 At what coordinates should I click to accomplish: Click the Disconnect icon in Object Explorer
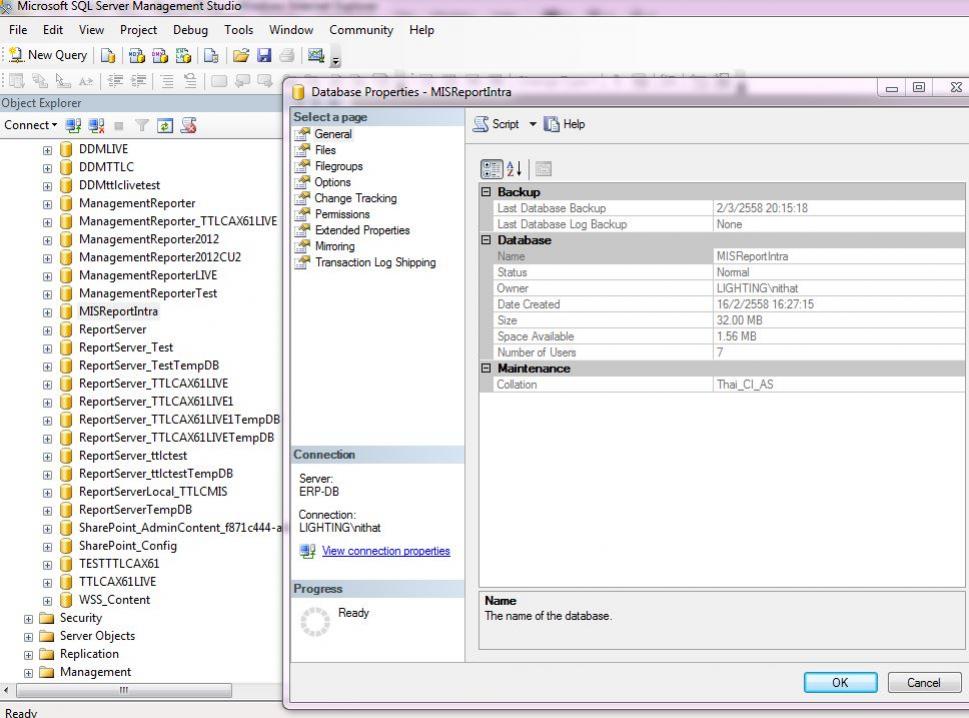pos(97,125)
